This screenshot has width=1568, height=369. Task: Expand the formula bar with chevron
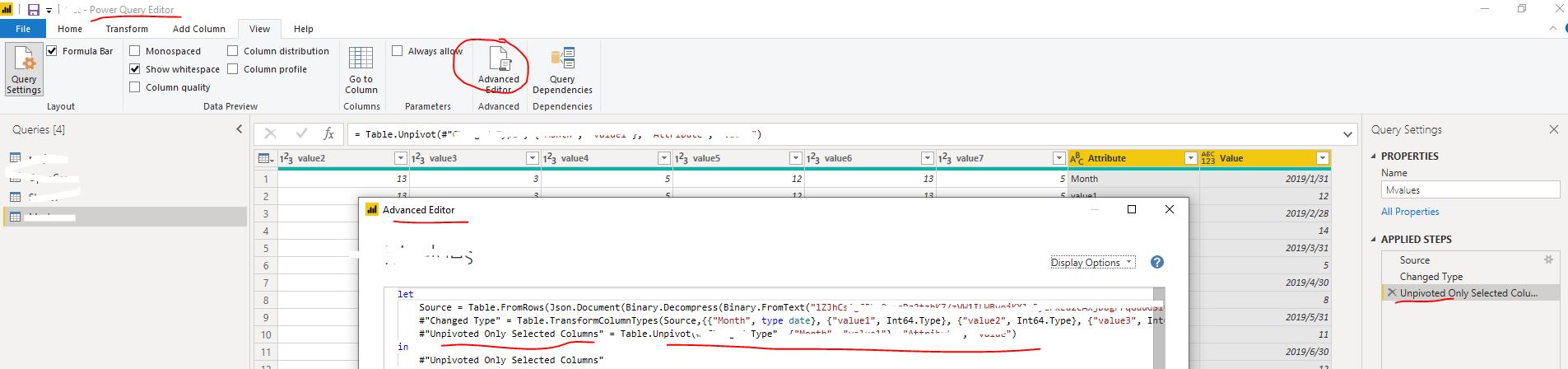tap(1347, 134)
